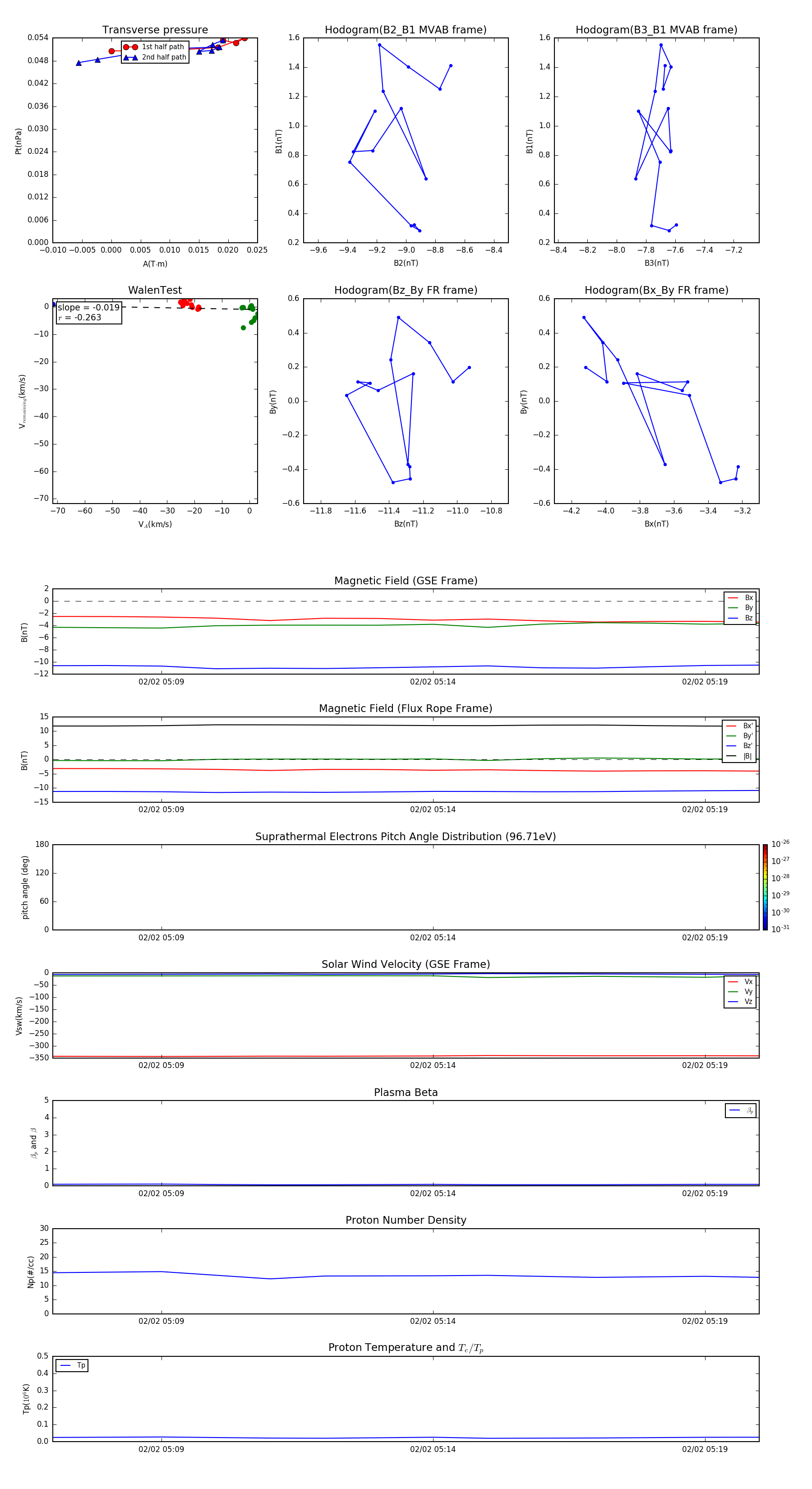Click the "Bx(nT)" x-axis label
This screenshot has height=1489, width=812.
(x=656, y=524)
